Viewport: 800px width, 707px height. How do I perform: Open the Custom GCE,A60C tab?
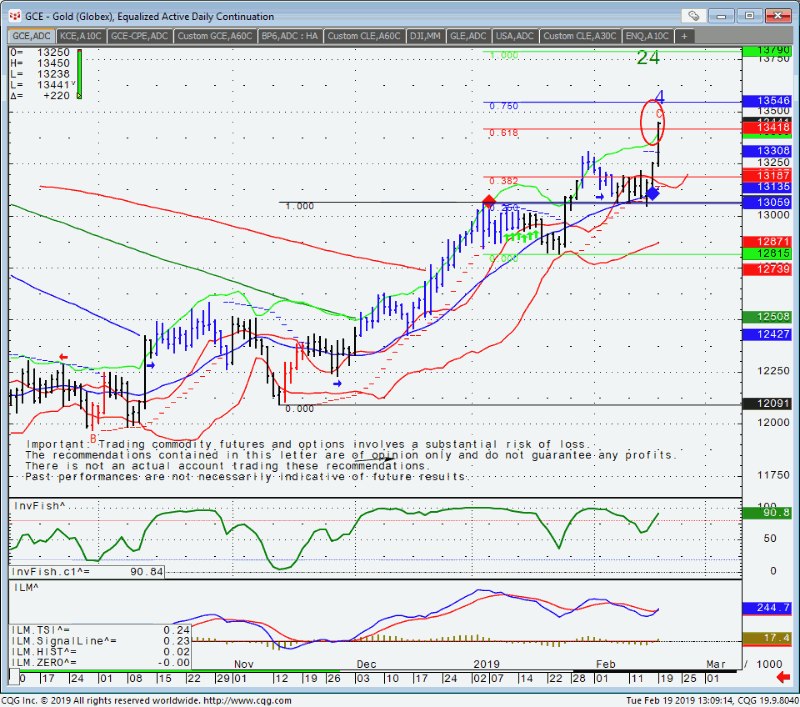(x=214, y=36)
